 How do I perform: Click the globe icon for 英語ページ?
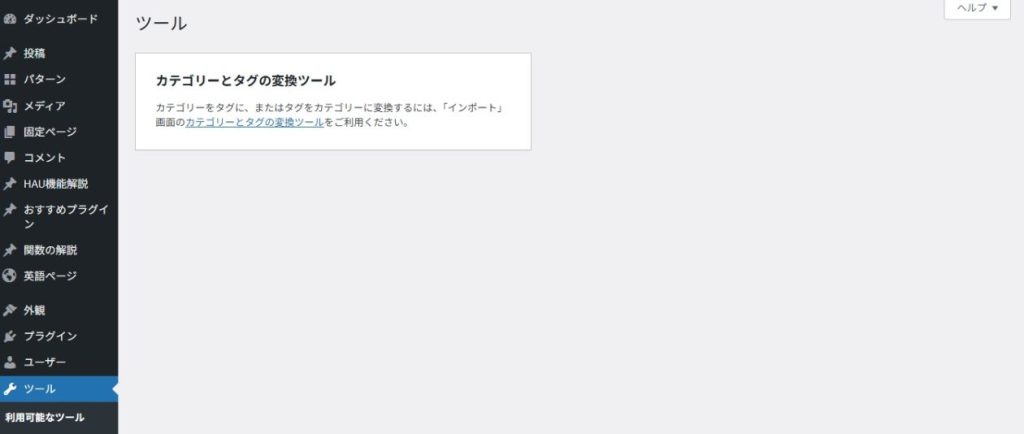(9, 275)
